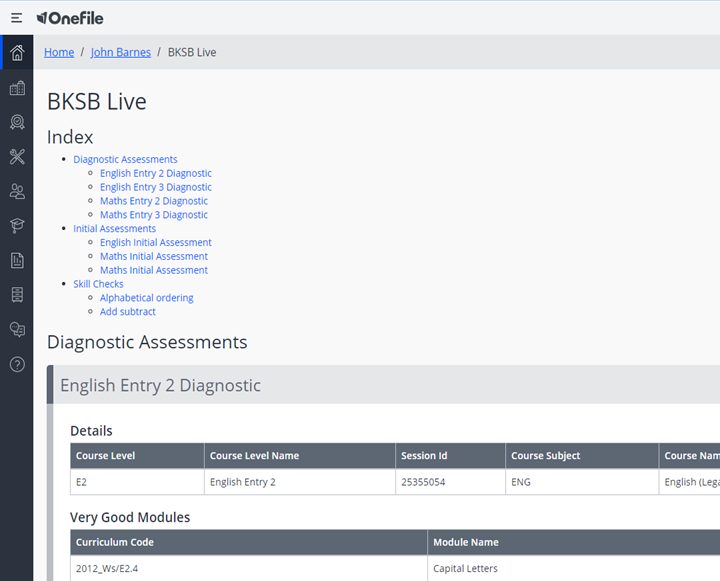Go to Home breadcrumb link

click(x=59, y=52)
